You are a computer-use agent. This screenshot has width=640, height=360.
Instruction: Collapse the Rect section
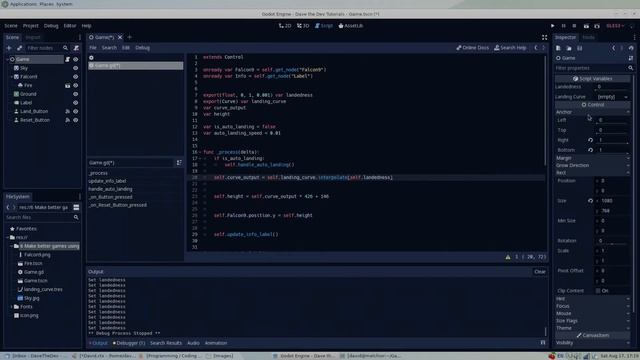point(593,173)
